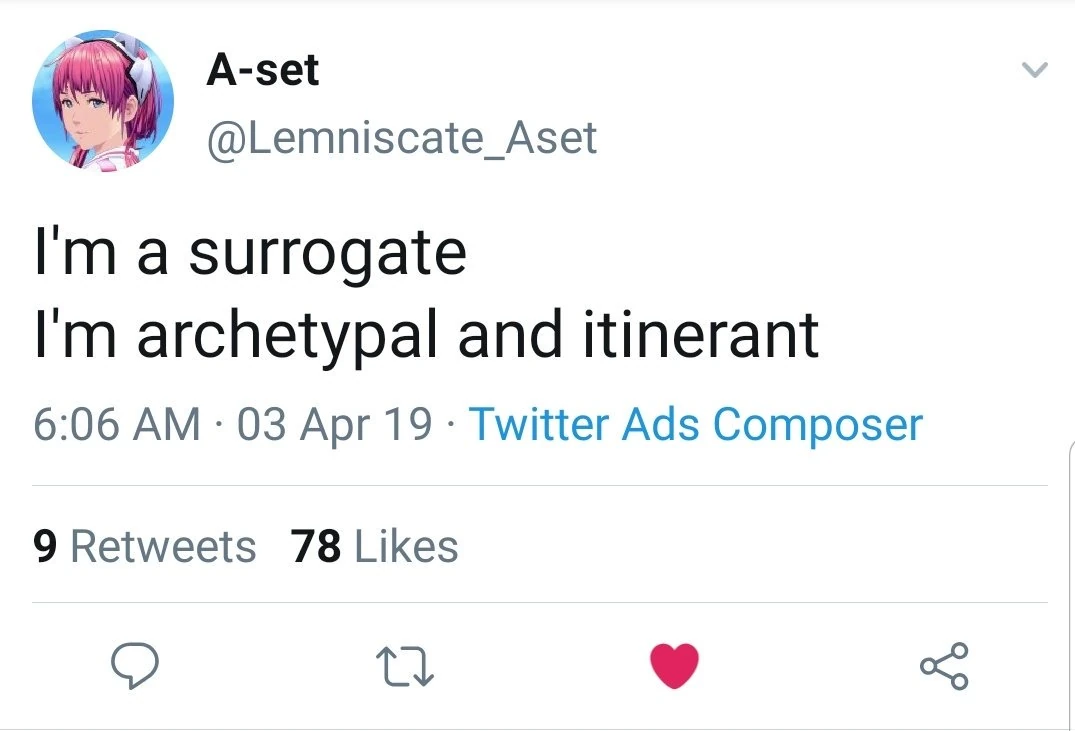This screenshot has width=1075, height=731.
Task: Click the 6:06 AM timestamp
Action: 116,424
